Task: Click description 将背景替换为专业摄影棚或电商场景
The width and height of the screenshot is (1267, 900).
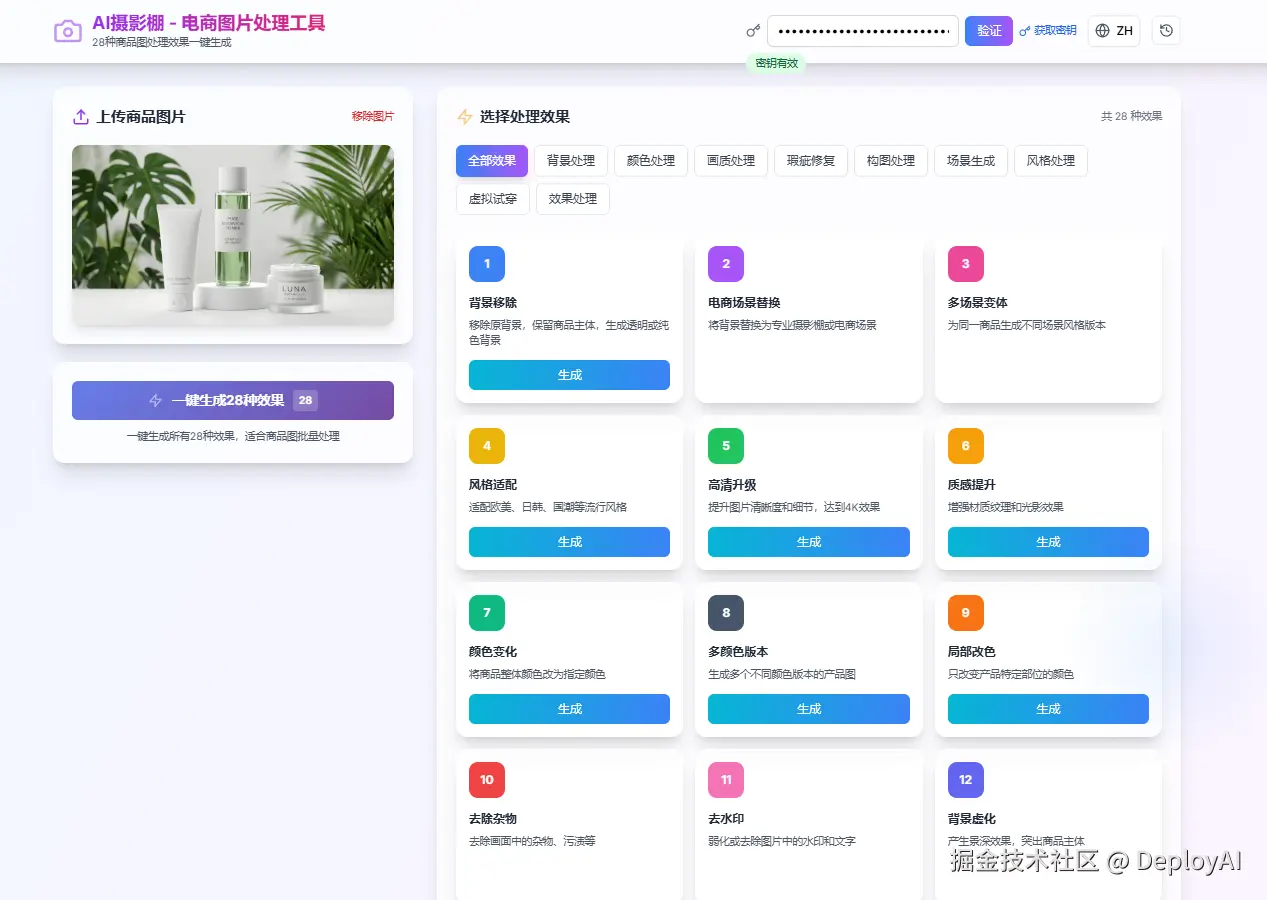Action: click(x=792, y=325)
